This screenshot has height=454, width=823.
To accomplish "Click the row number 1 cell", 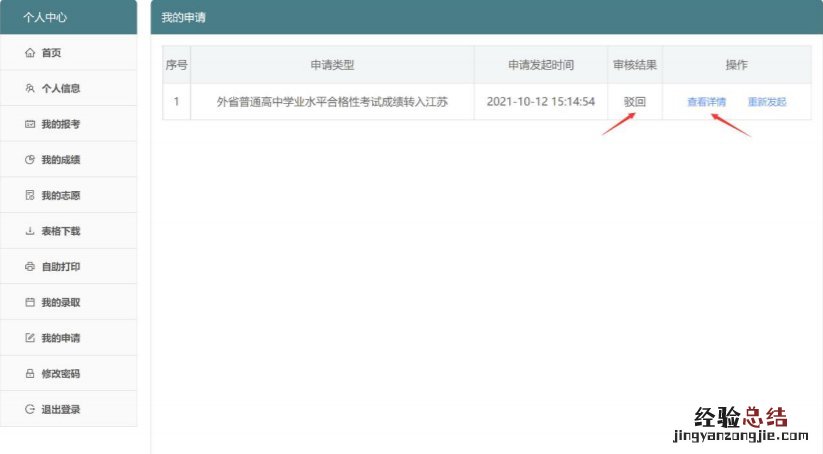I will coord(176,101).
